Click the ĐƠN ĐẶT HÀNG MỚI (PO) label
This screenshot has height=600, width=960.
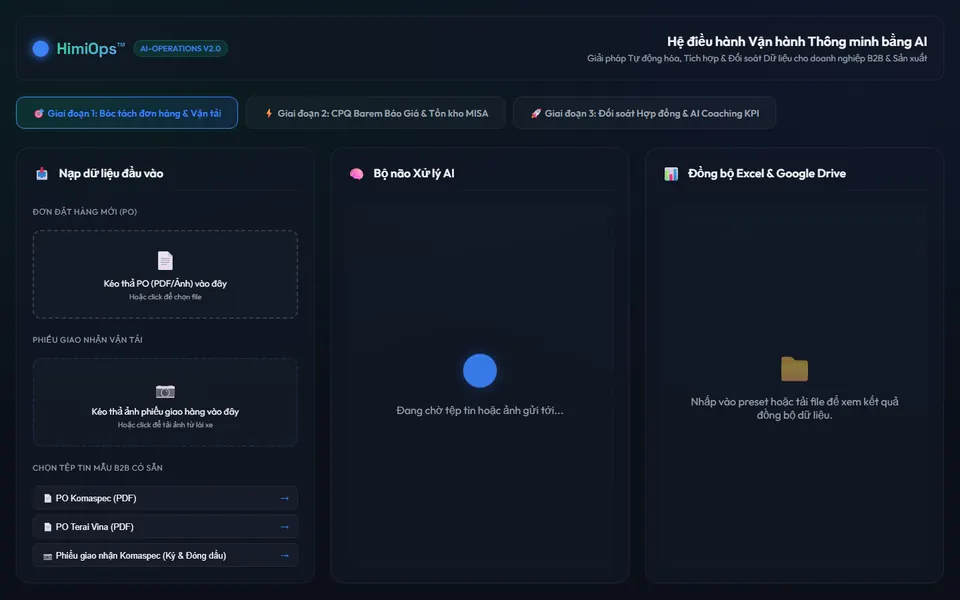(84, 212)
